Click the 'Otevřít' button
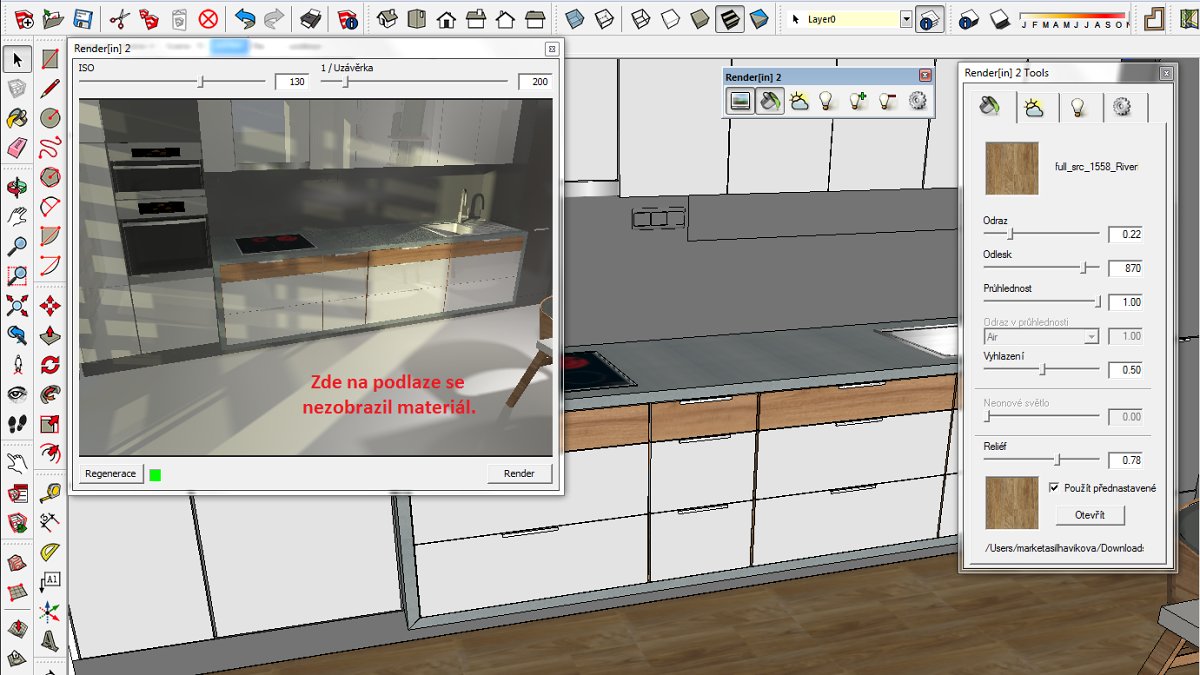The height and width of the screenshot is (675, 1200). coord(1090,516)
